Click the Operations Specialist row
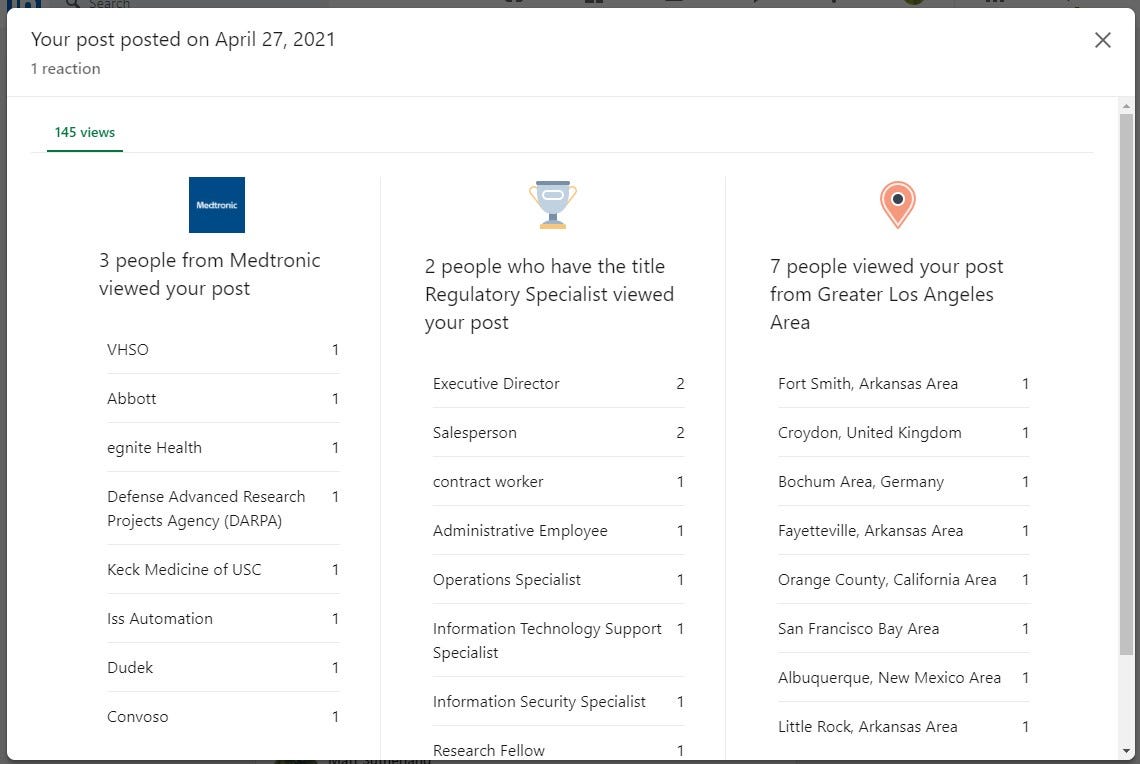Viewport: 1140px width, 764px height. tap(558, 579)
